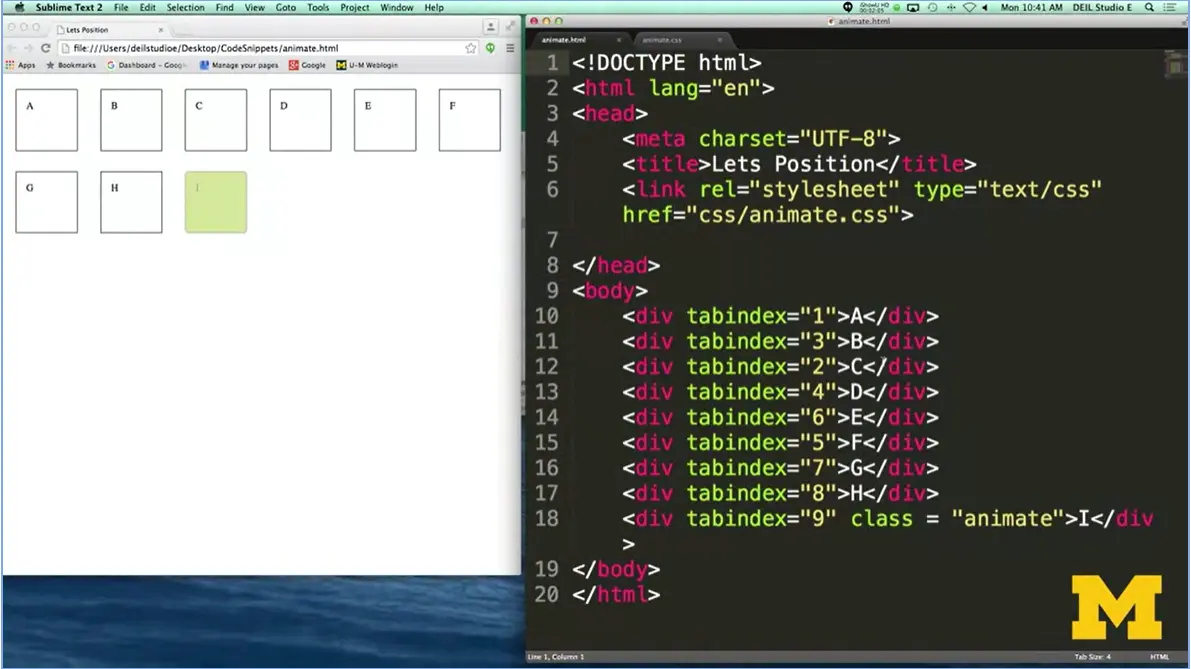Reload the animate.html page in Chrome

pos(46,47)
